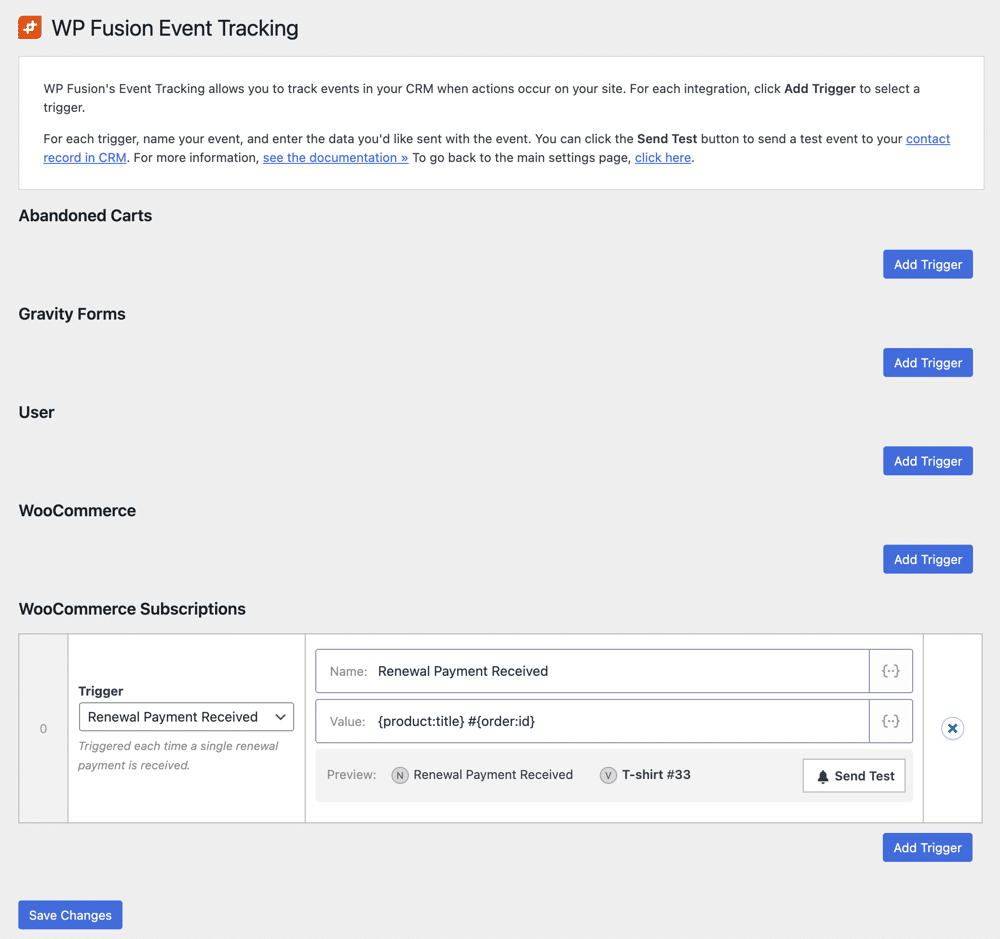
Task: Send a test event
Action: point(854,776)
